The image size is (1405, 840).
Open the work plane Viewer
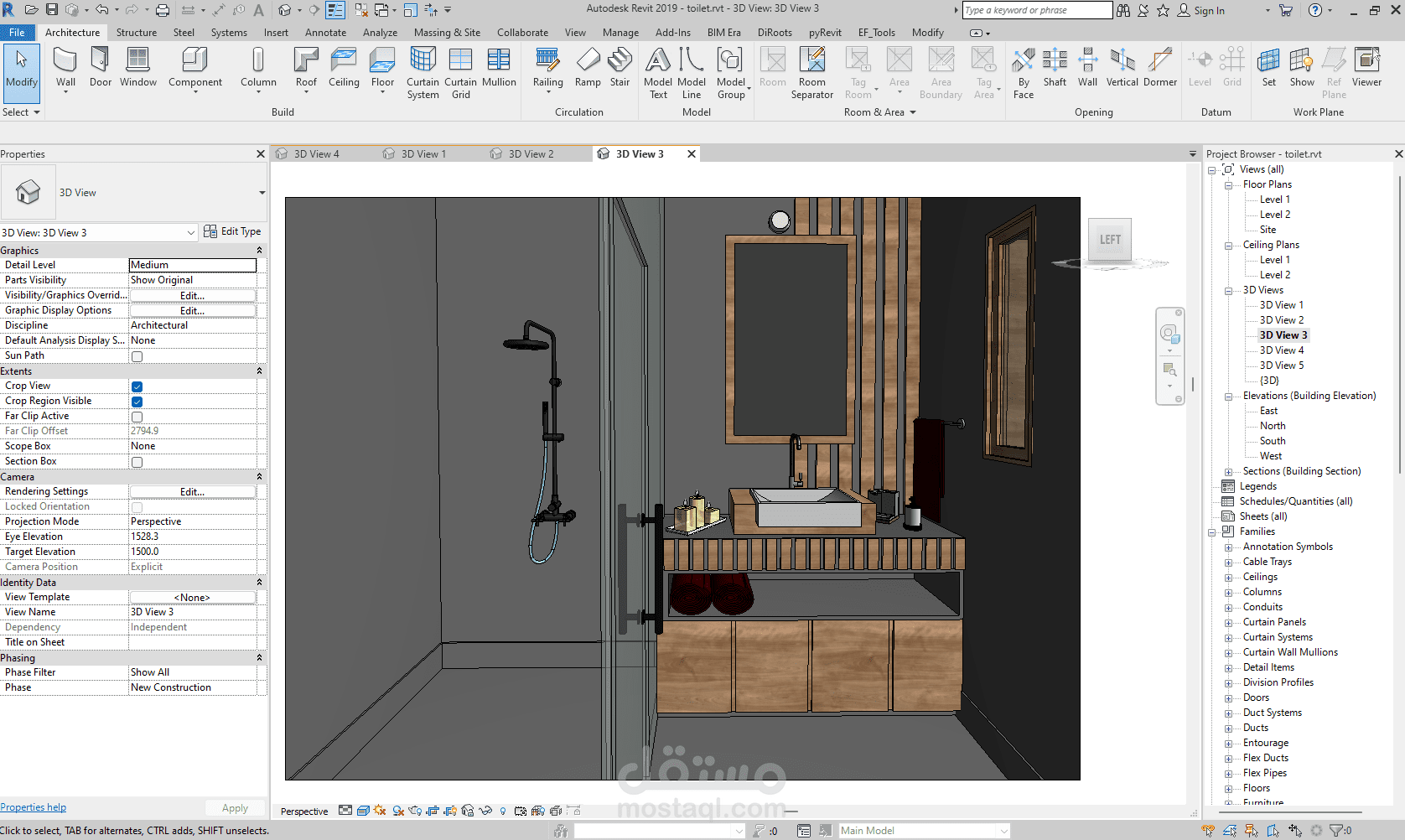[x=1366, y=67]
